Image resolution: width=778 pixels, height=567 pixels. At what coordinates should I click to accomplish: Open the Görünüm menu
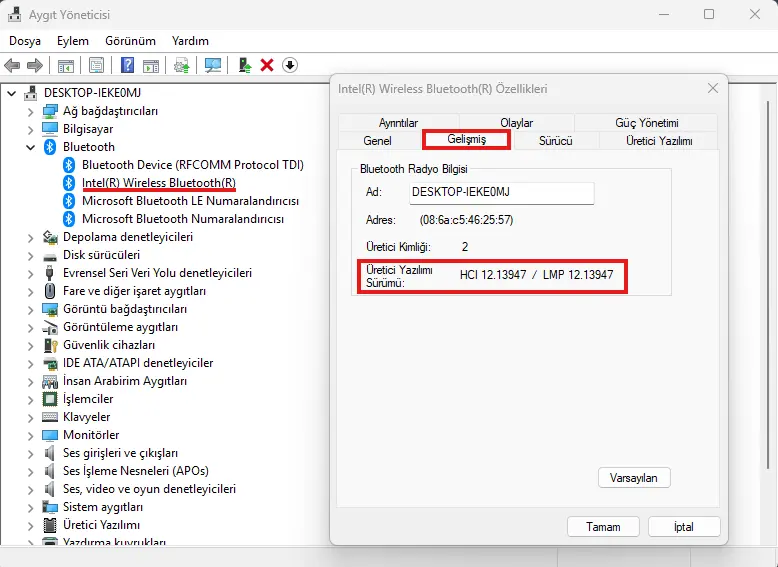tap(130, 41)
